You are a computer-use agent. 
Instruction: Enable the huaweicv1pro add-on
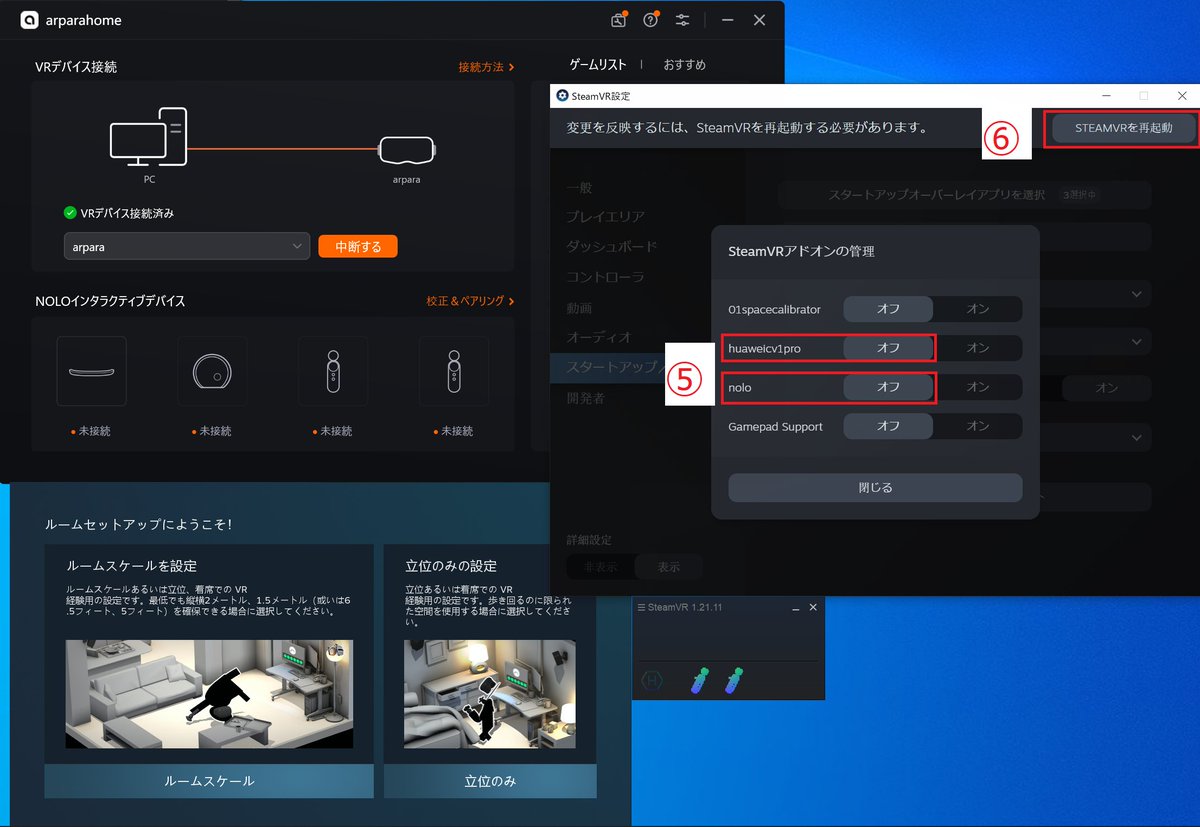click(977, 348)
